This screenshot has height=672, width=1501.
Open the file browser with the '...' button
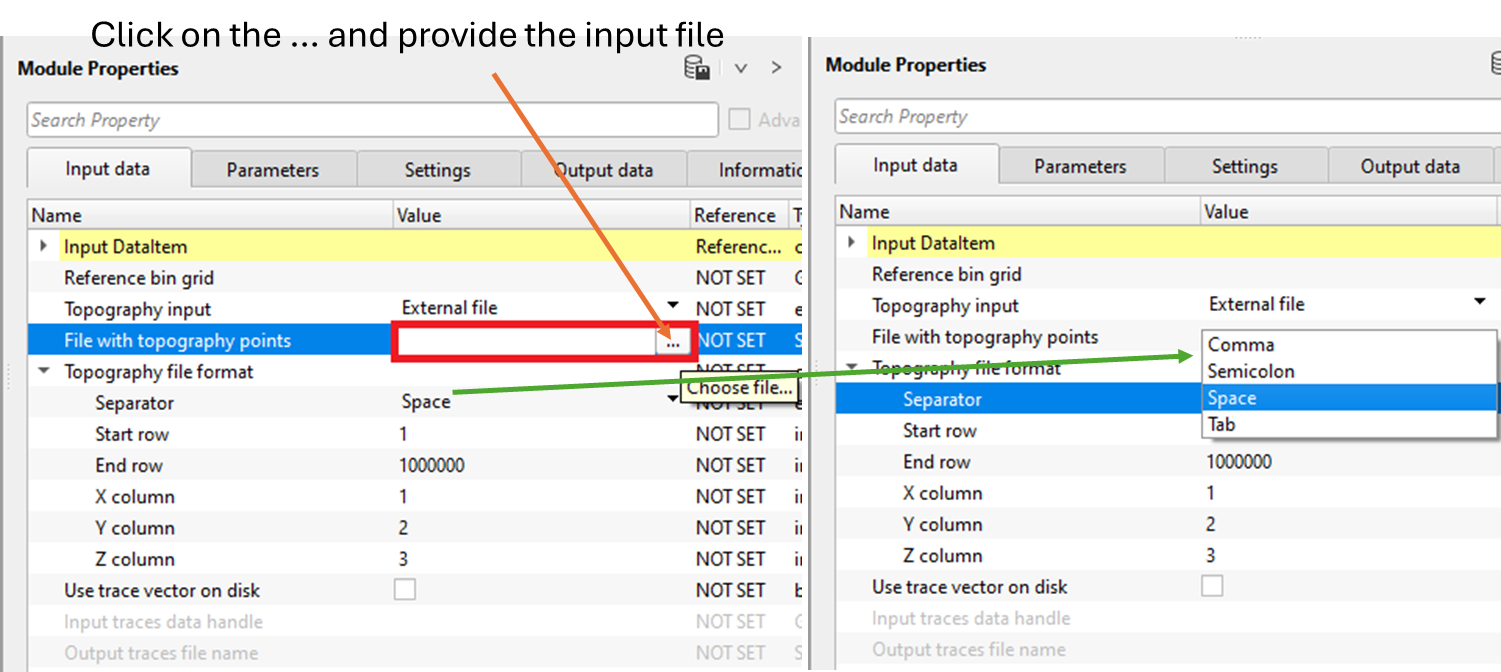pos(673,342)
